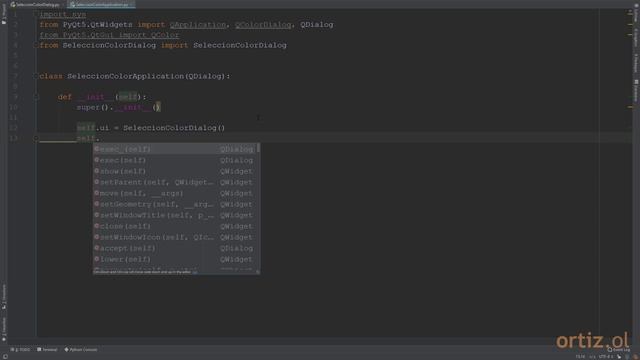Click the file icon on SeleccionColorApplication.py tab
The image size is (640, 360).
click(x=73, y=5)
